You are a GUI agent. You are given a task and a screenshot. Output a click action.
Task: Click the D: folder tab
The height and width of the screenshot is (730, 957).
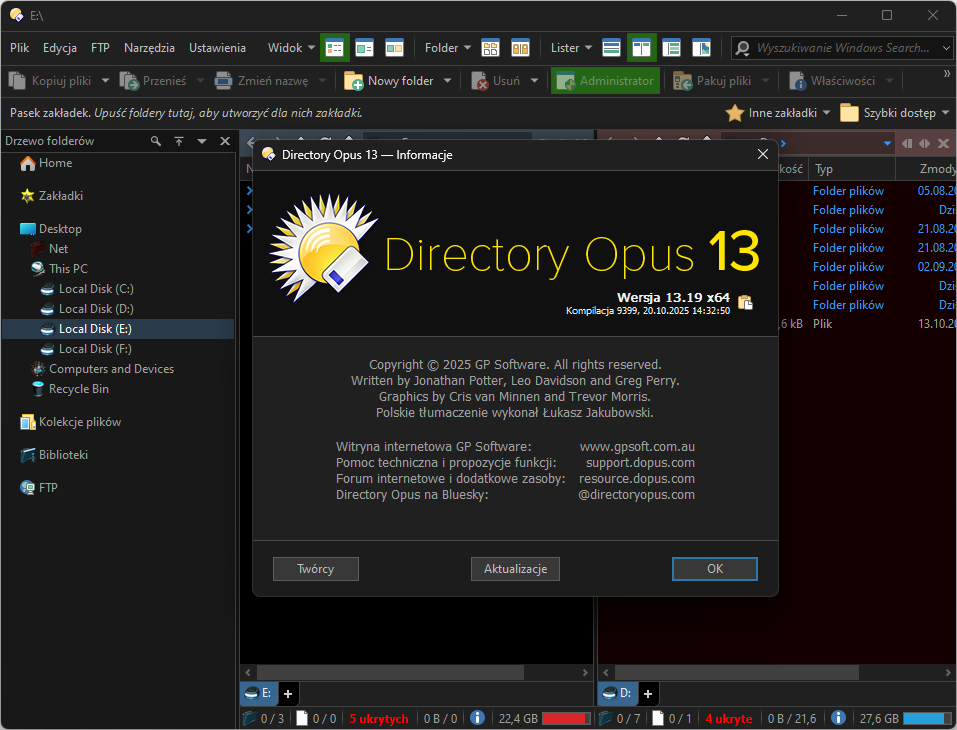point(618,693)
